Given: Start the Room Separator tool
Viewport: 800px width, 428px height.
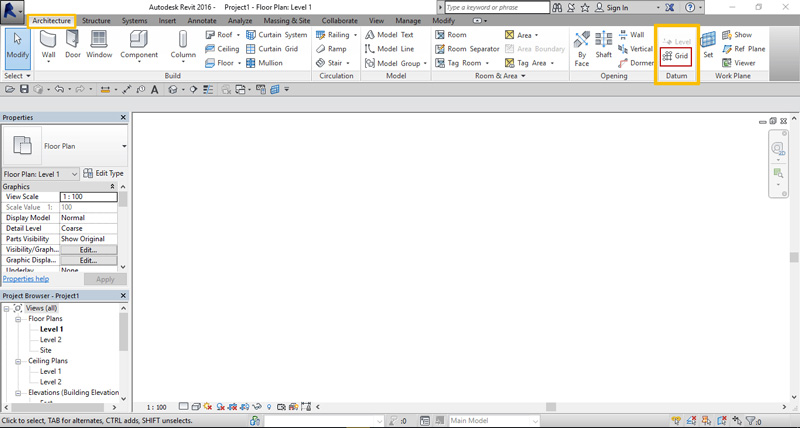Looking at the screenshot, I should pos(467,49).
